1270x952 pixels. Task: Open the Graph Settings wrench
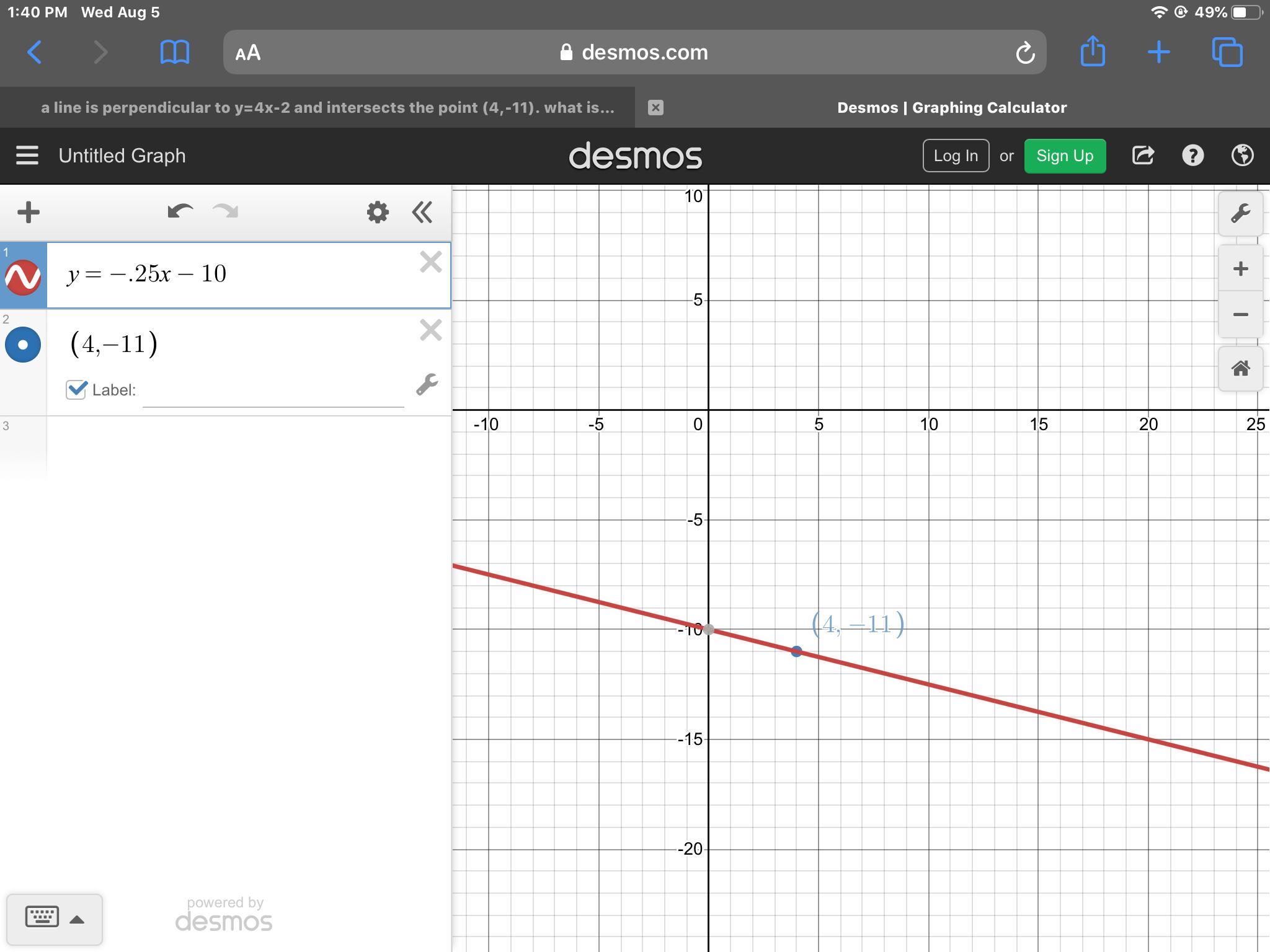coord(1240,214)
